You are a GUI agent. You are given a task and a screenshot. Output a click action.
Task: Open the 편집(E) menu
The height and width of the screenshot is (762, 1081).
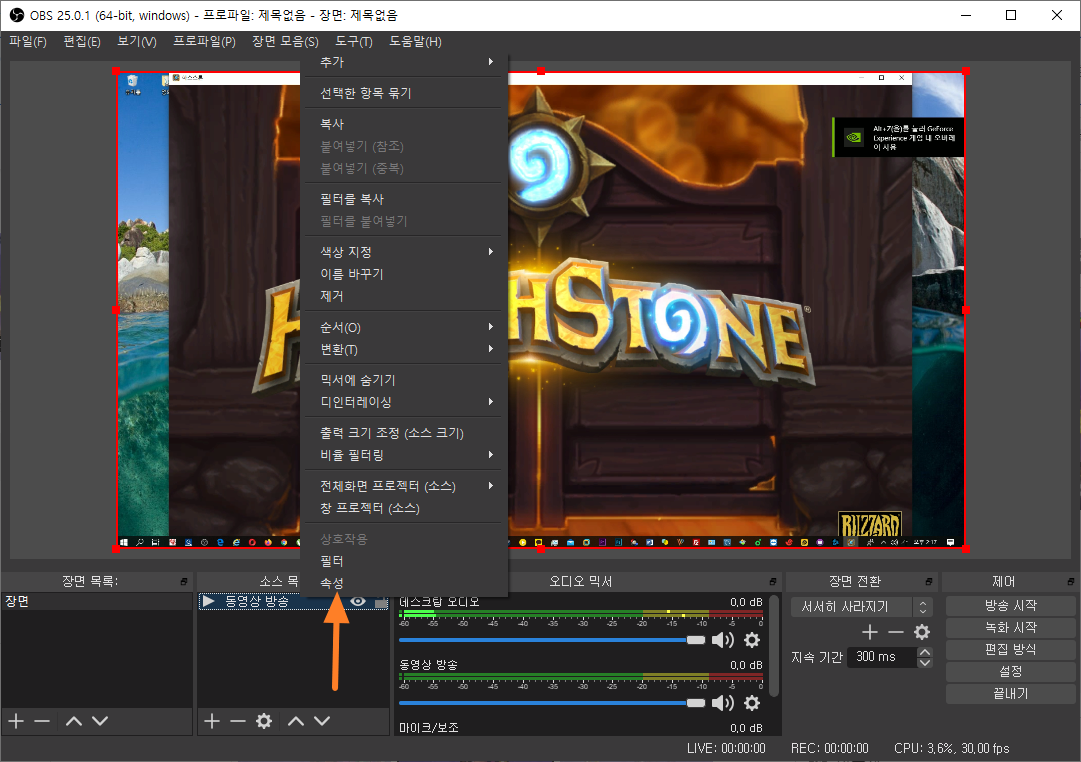coord(82,41)
